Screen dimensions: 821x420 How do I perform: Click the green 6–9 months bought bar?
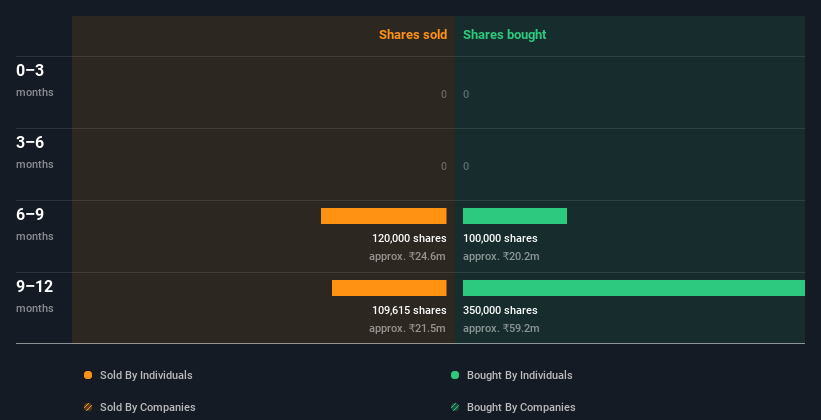coord(515,216)
